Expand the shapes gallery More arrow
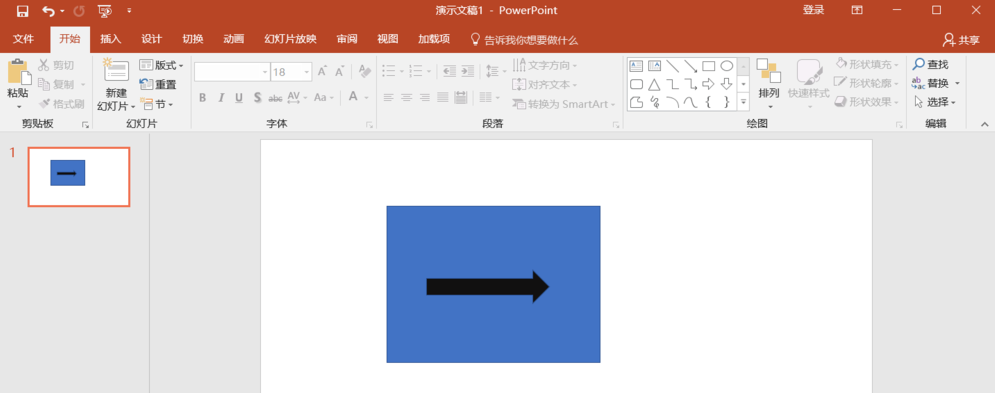The image size is (995, 393). pyautogui.click(x=744, y=102)
